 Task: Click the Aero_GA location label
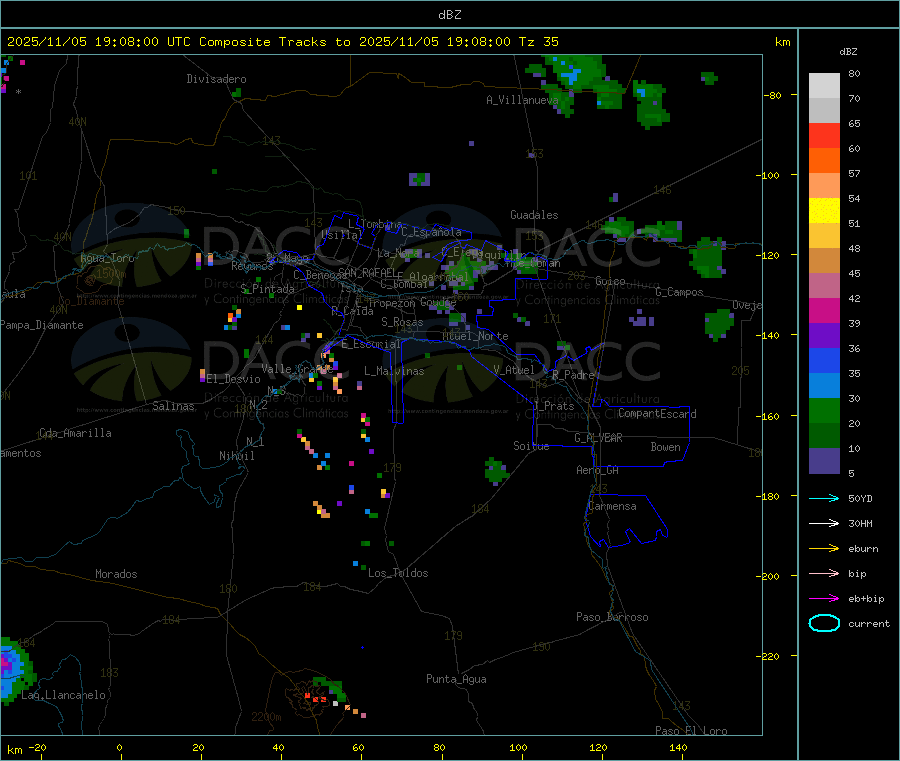598,469
